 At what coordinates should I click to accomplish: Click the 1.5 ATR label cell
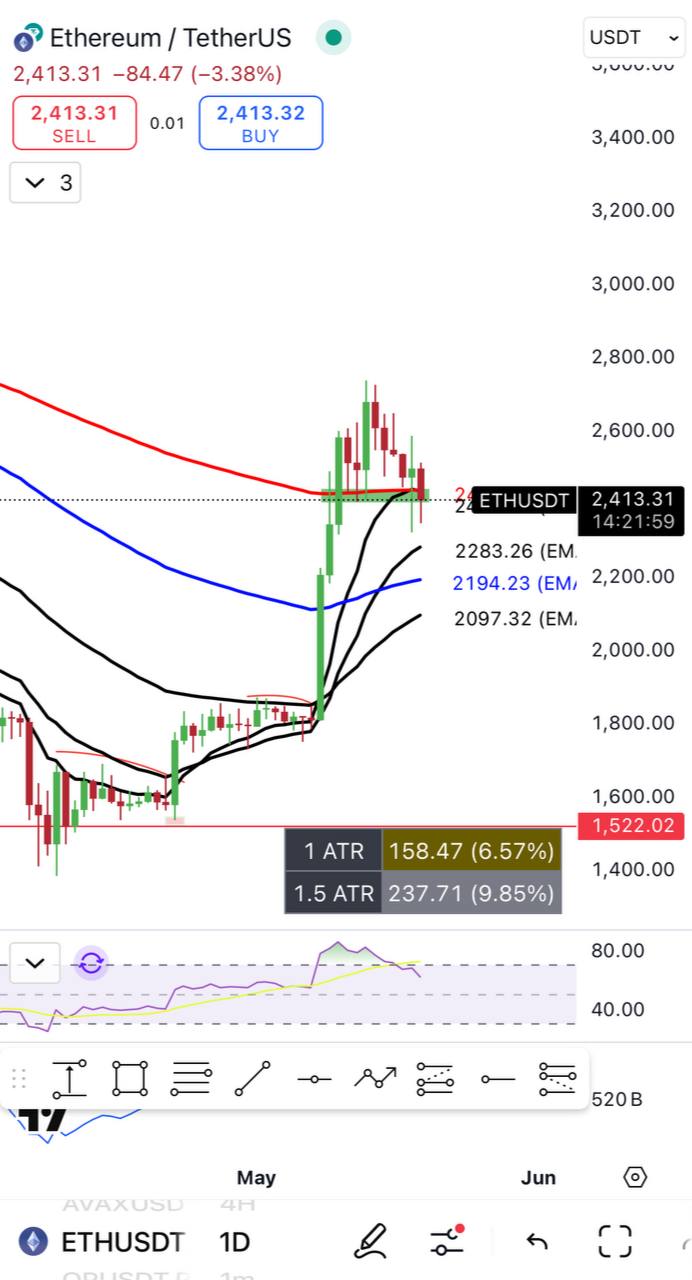pyautogui.click(x=333, y=891)
